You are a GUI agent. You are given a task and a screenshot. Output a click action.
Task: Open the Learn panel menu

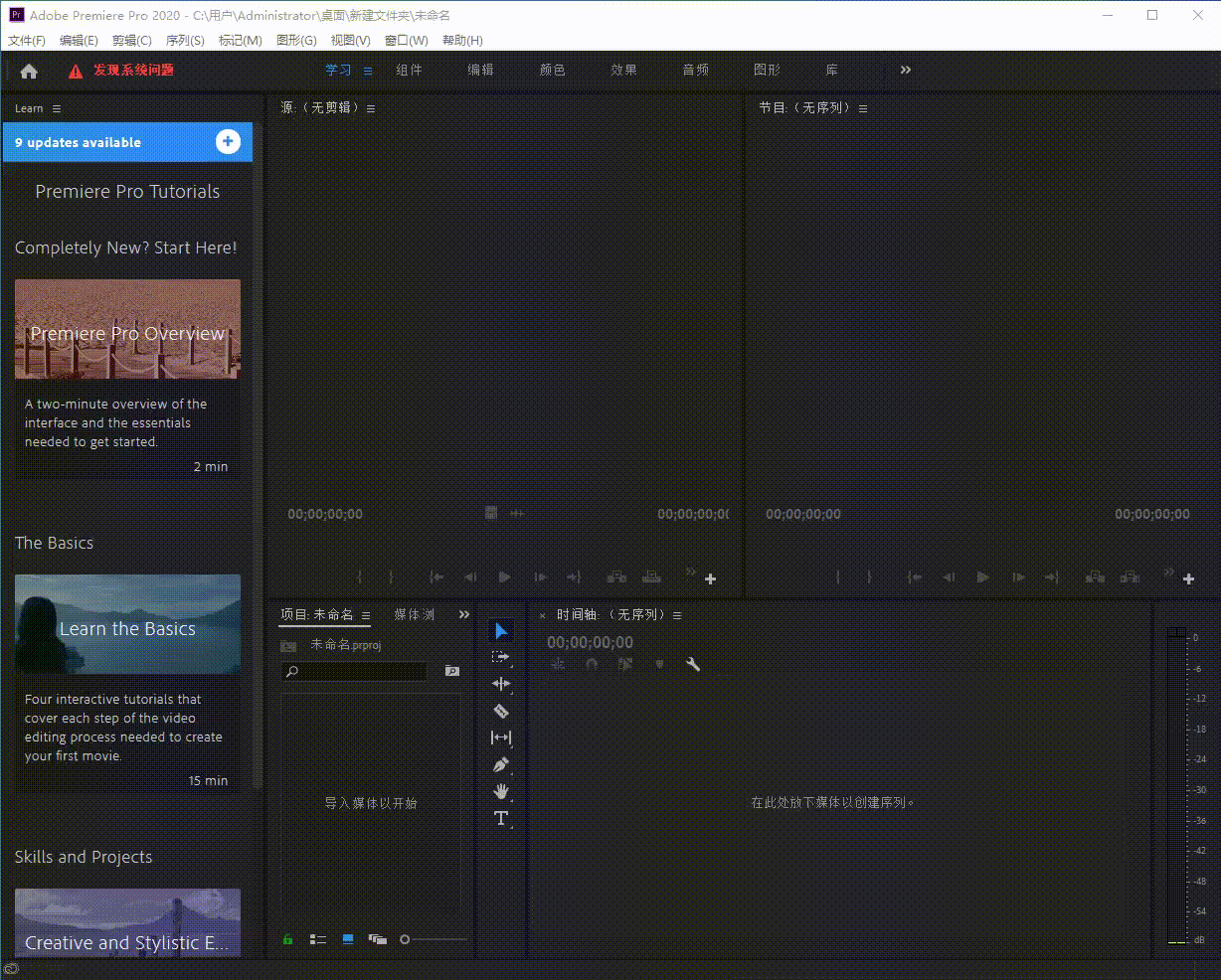pyautogui.click(x=57, y=108)
